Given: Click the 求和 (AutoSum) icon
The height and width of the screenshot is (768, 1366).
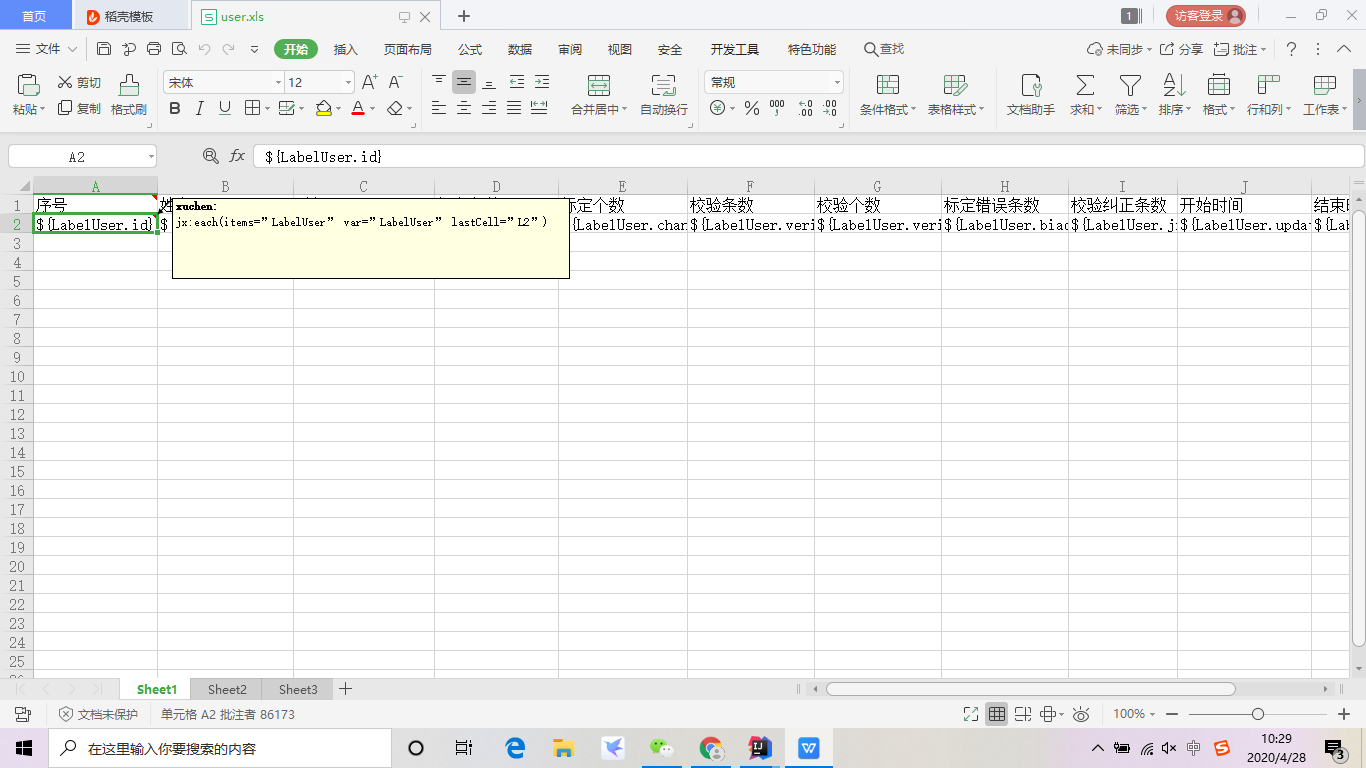Looking at the screenshot, I should pos(1083,95).
